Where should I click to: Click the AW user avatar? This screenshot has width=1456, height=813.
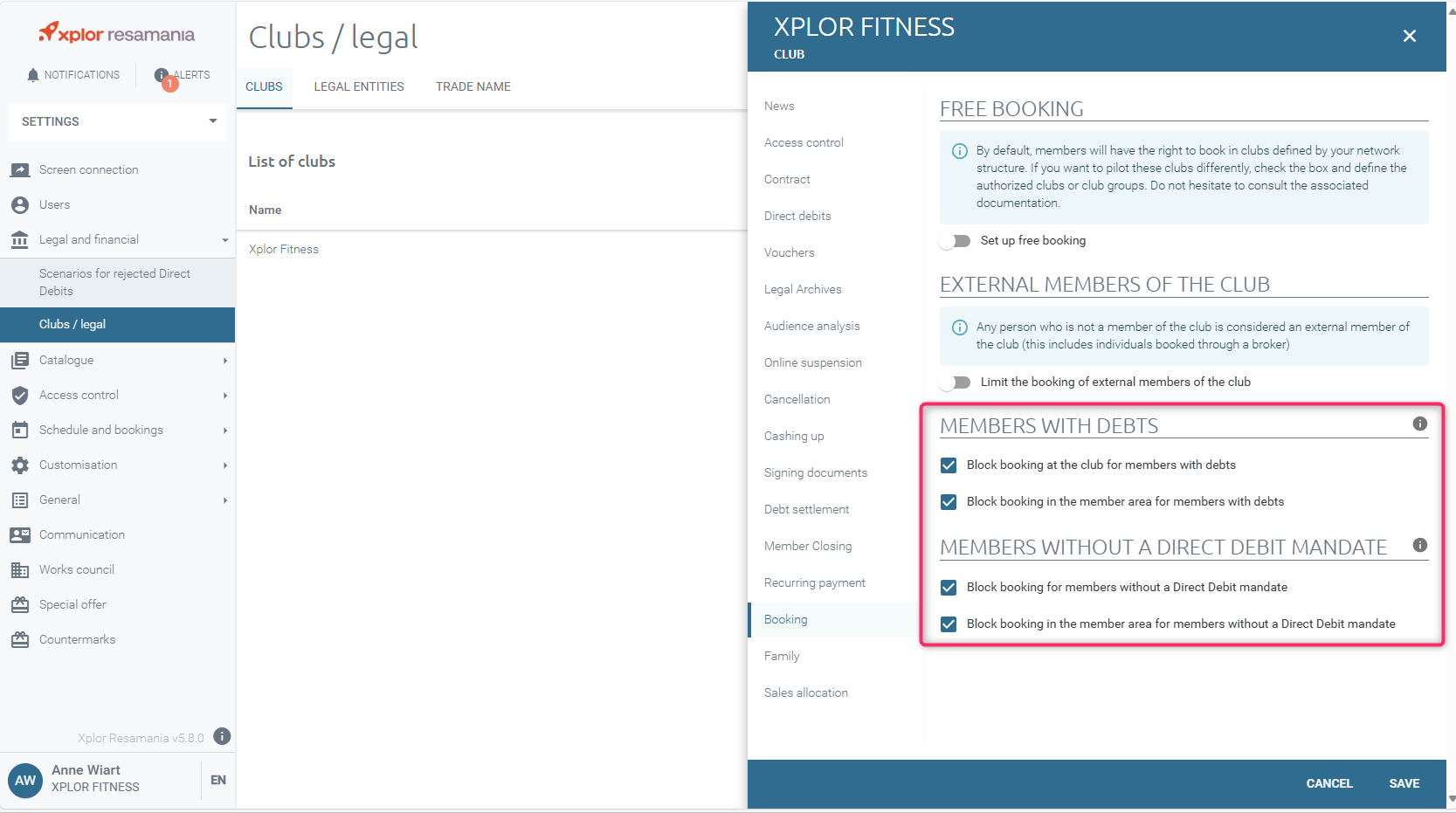pyautogui.click(x=25, y=780)
